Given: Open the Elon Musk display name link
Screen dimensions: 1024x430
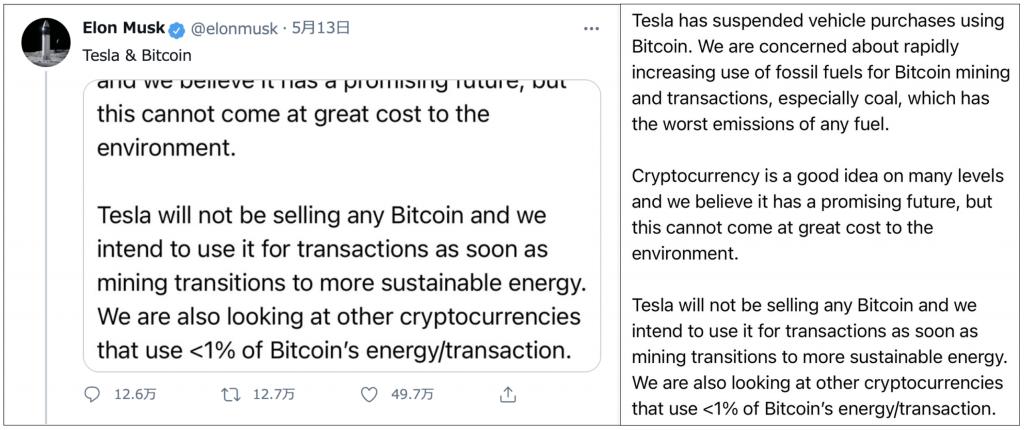Looking at the screenshot, I should (x=114, y=29).
